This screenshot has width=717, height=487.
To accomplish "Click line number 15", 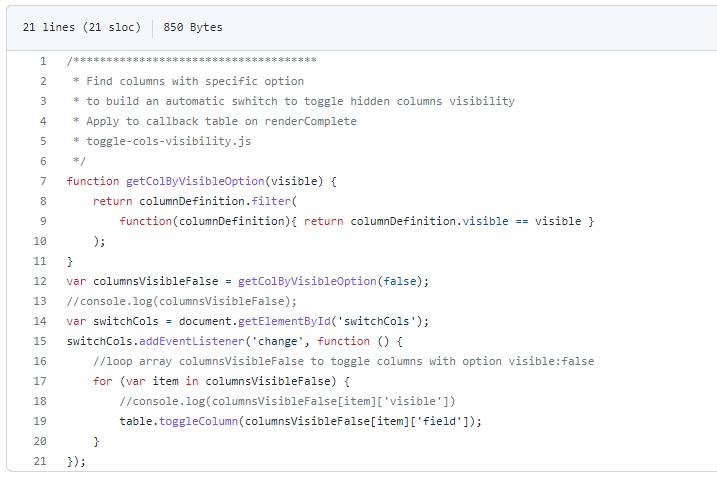I will (40, 341).
